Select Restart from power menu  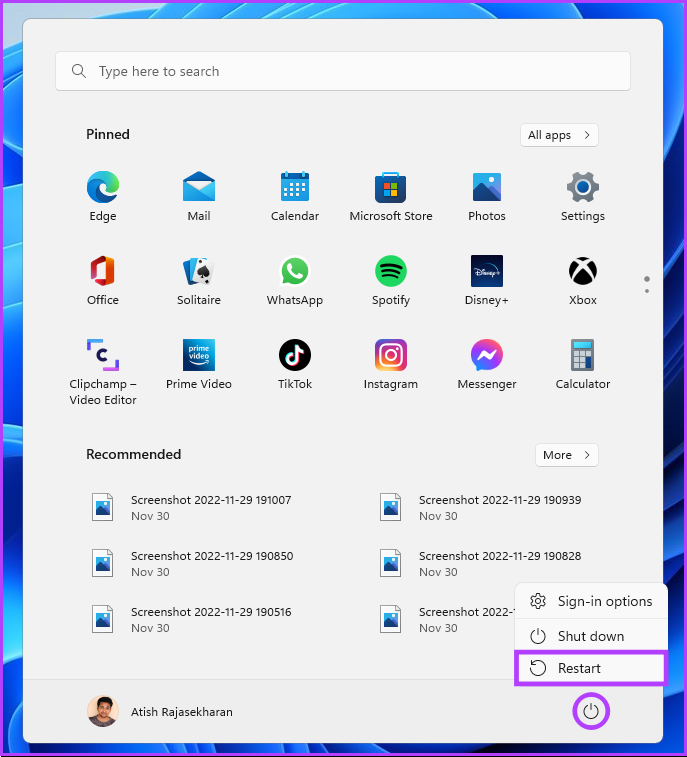[591, 668]
